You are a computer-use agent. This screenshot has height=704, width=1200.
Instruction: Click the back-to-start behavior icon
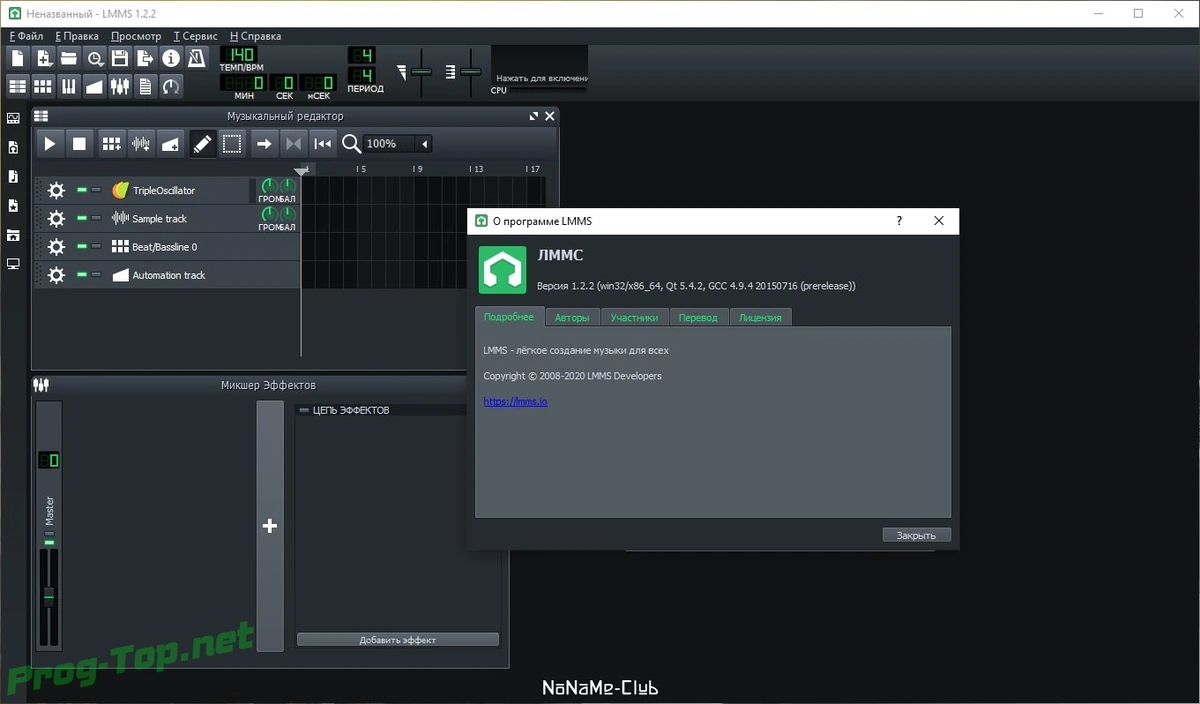pos(323,144)
